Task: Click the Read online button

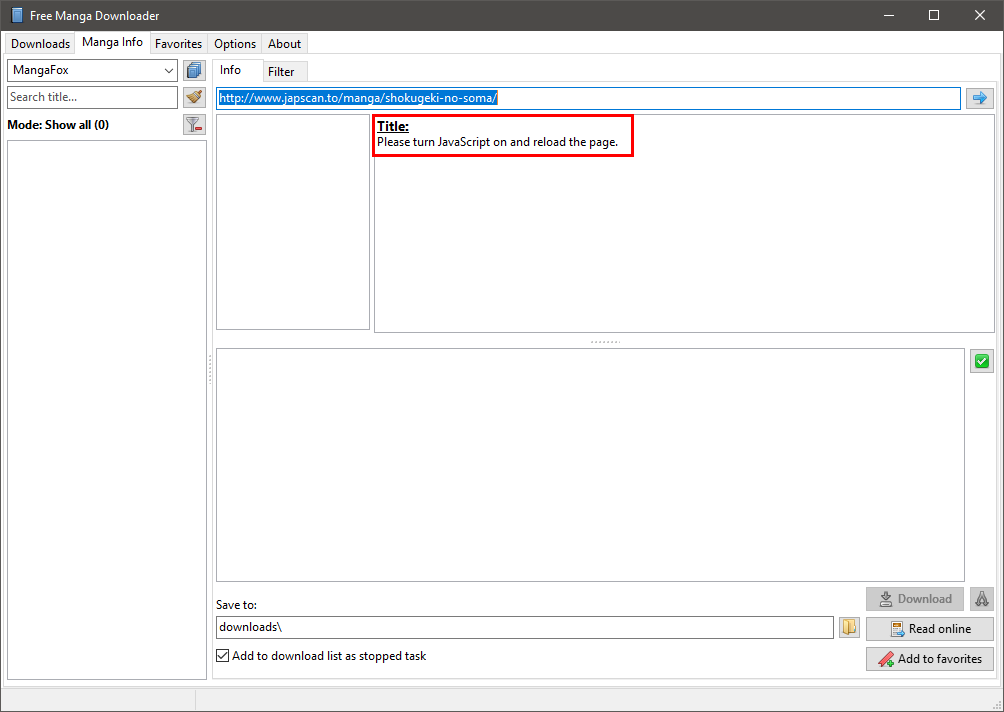Action: click(930, 629)
